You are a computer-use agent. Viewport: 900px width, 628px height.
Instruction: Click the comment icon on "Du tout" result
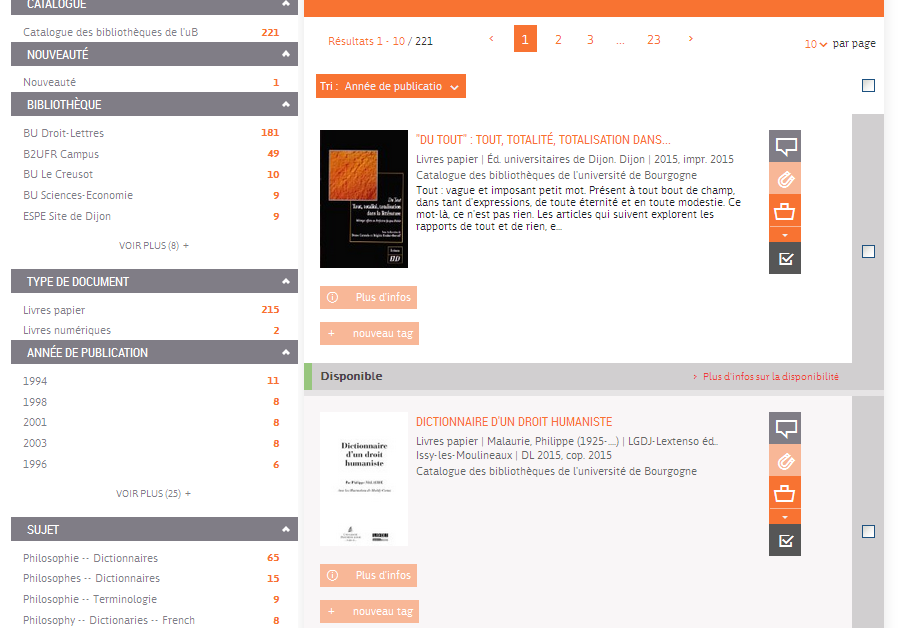click(785, 146)
